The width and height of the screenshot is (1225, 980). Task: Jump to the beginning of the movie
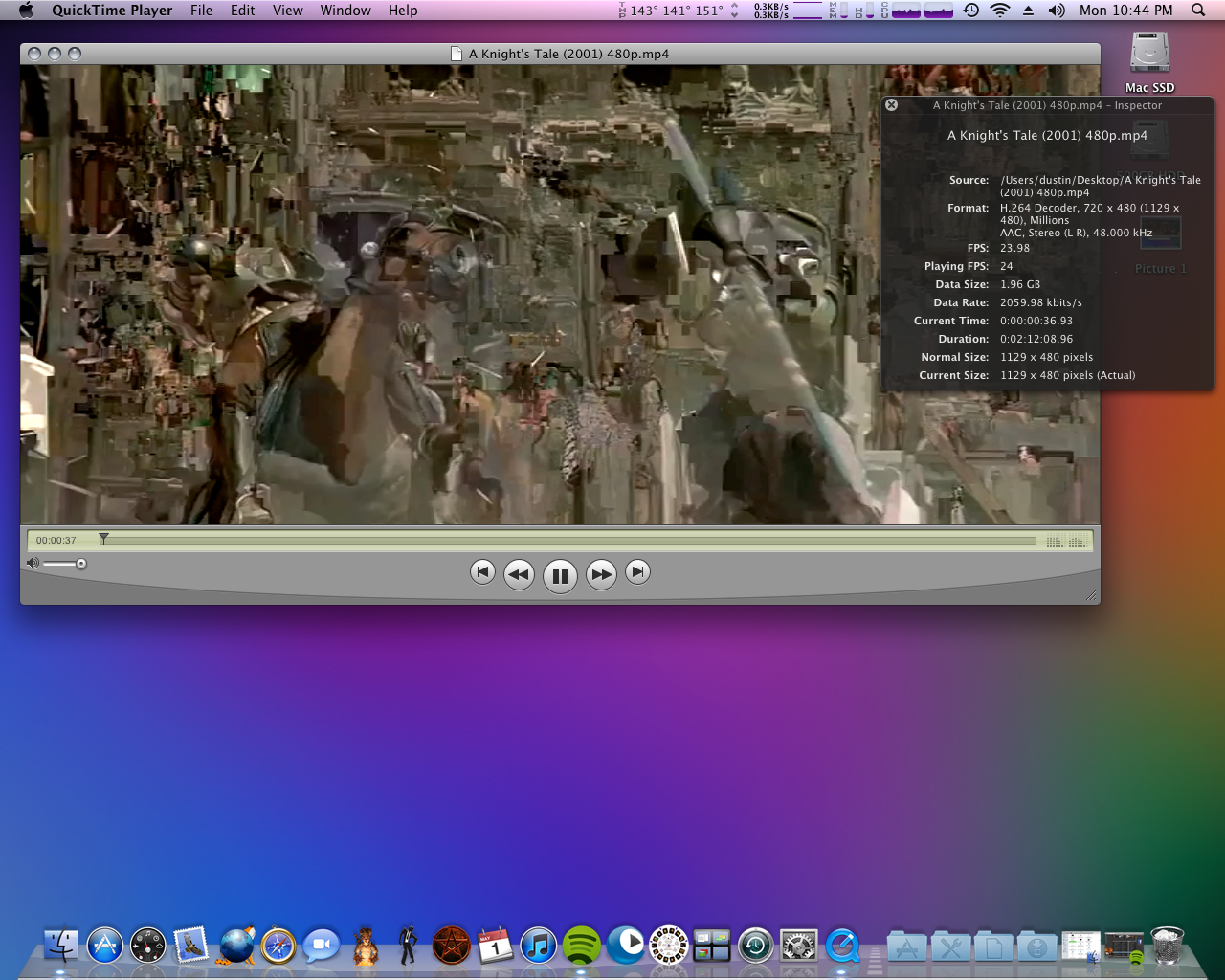pos(482,572)
